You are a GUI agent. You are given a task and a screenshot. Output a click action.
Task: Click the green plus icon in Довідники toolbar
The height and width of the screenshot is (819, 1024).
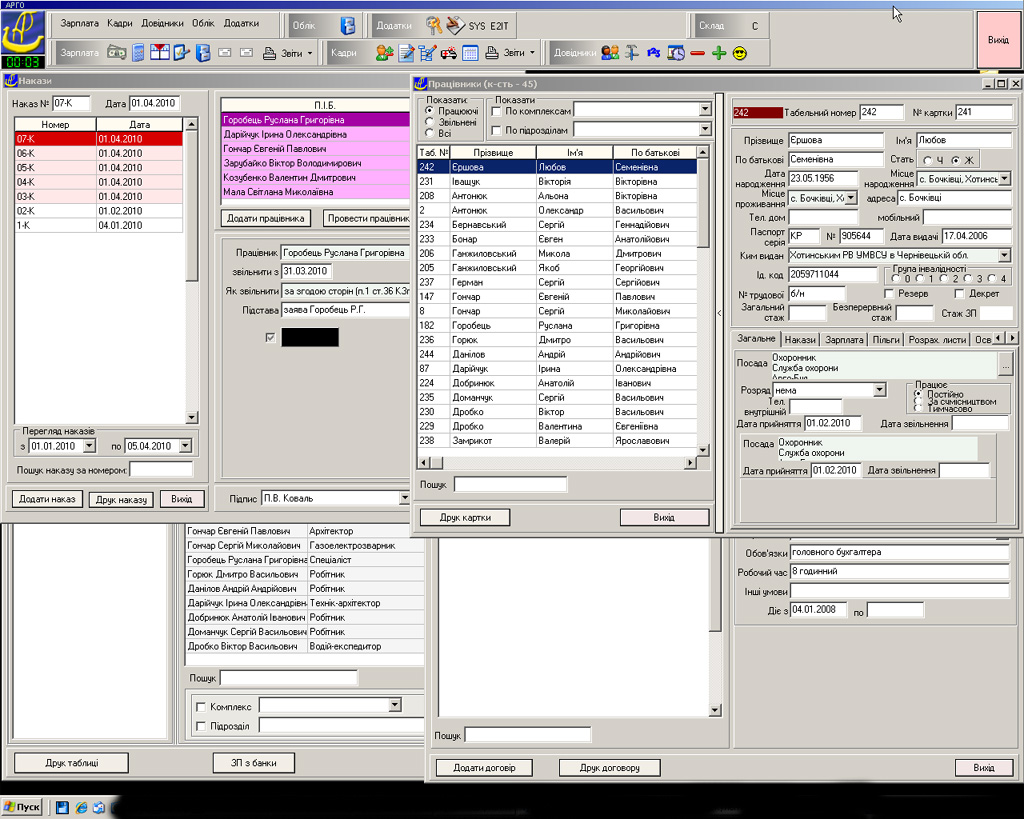click(x=718, y=52)
